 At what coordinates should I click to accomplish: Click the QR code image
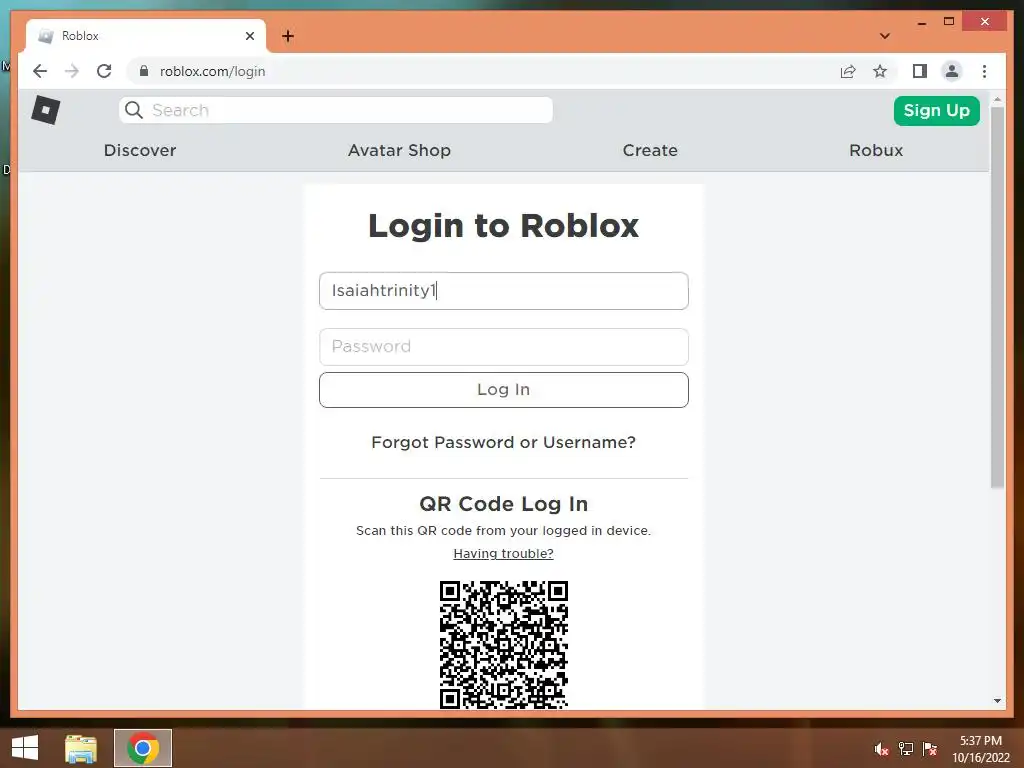click(x=504, y=645)
